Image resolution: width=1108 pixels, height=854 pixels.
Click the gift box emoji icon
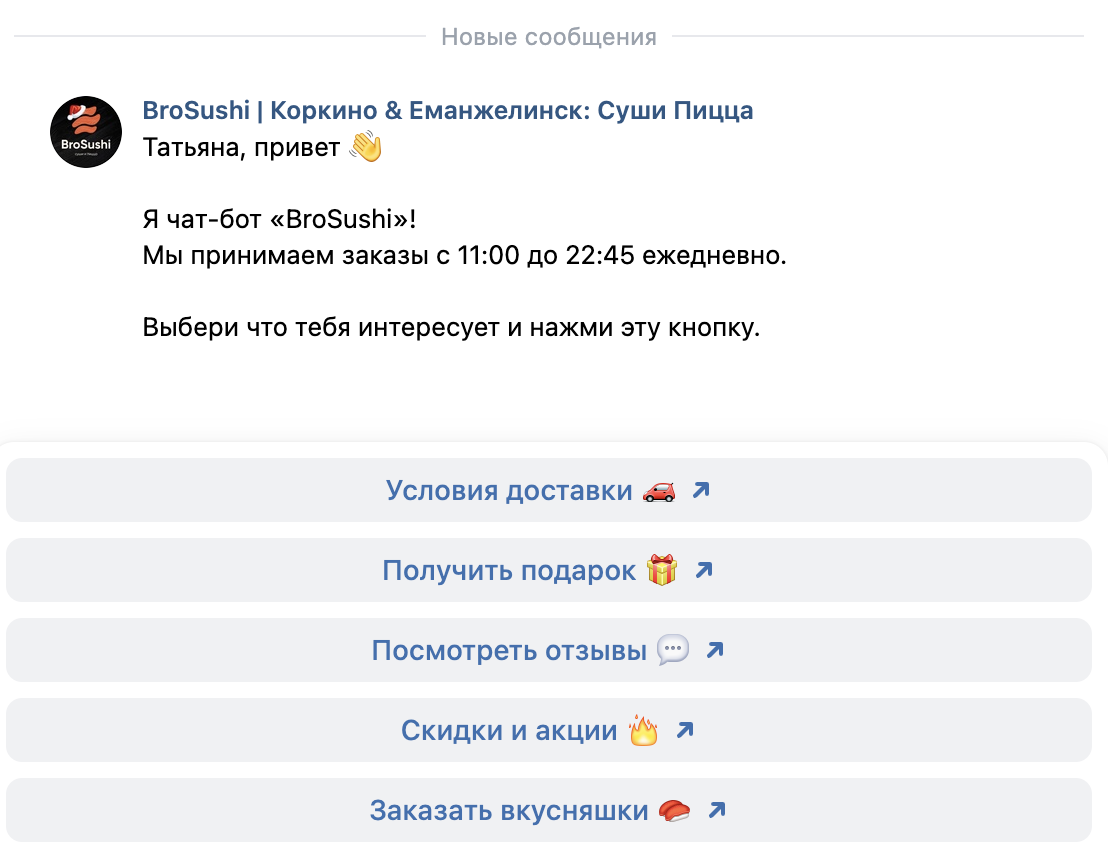pos(662,571)
